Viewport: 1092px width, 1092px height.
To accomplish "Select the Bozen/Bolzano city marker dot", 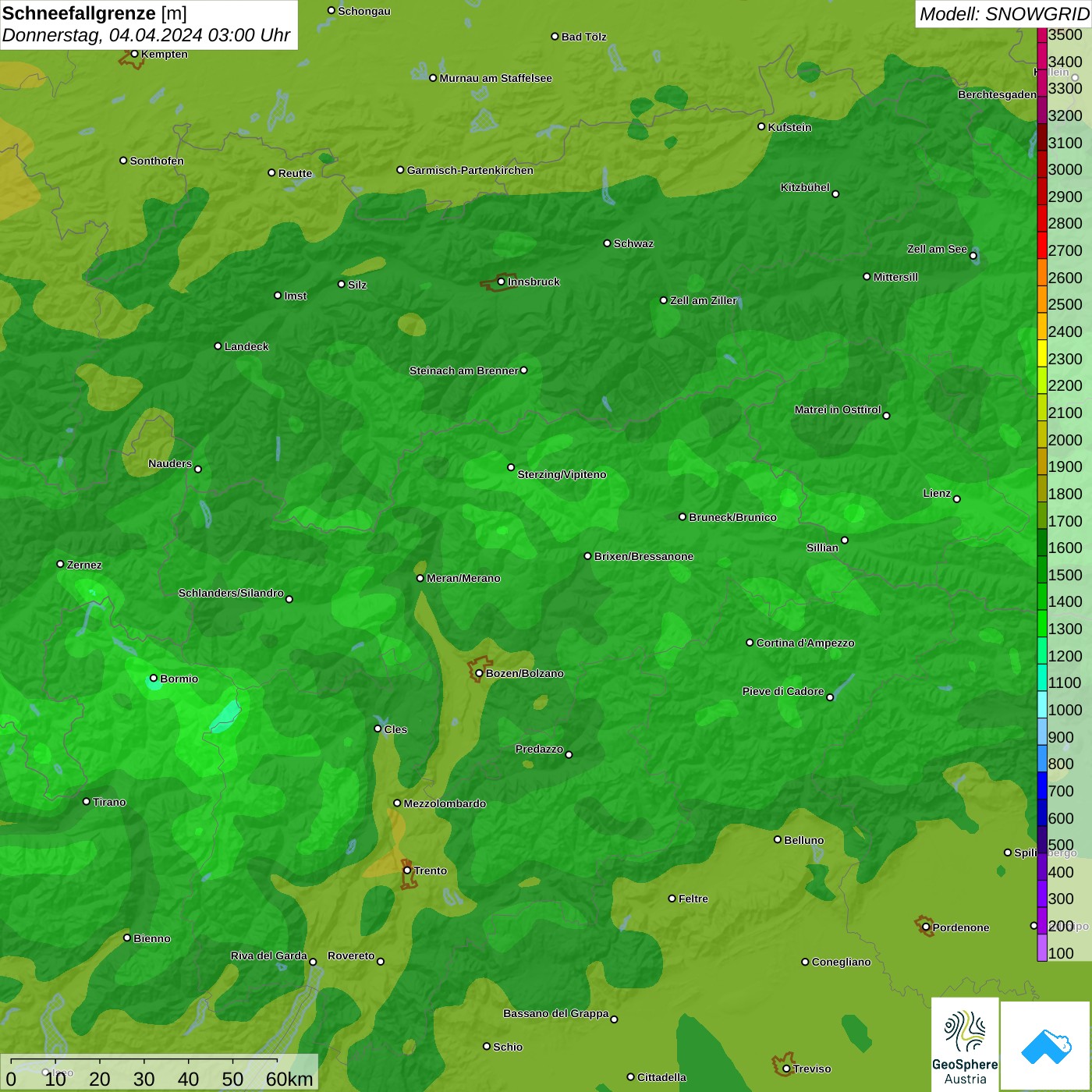I will pyautogui.click(x=479, y=673).
